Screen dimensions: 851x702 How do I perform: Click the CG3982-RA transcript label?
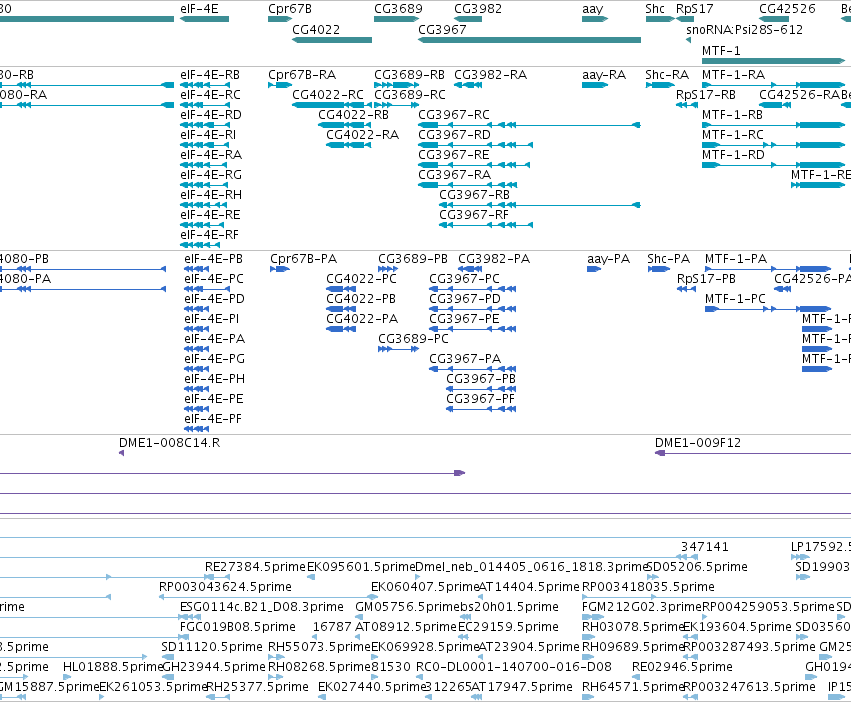pyautogui.click(x=491, y=74)
